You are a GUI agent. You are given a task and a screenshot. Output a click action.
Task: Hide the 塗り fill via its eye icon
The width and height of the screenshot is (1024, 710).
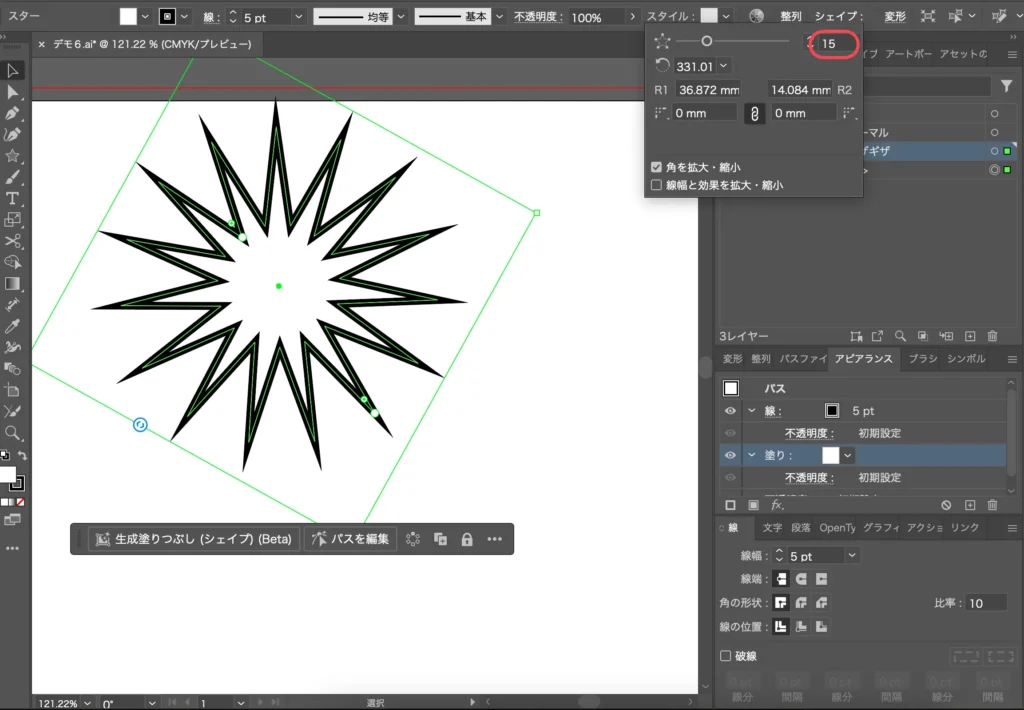(730, 455)
